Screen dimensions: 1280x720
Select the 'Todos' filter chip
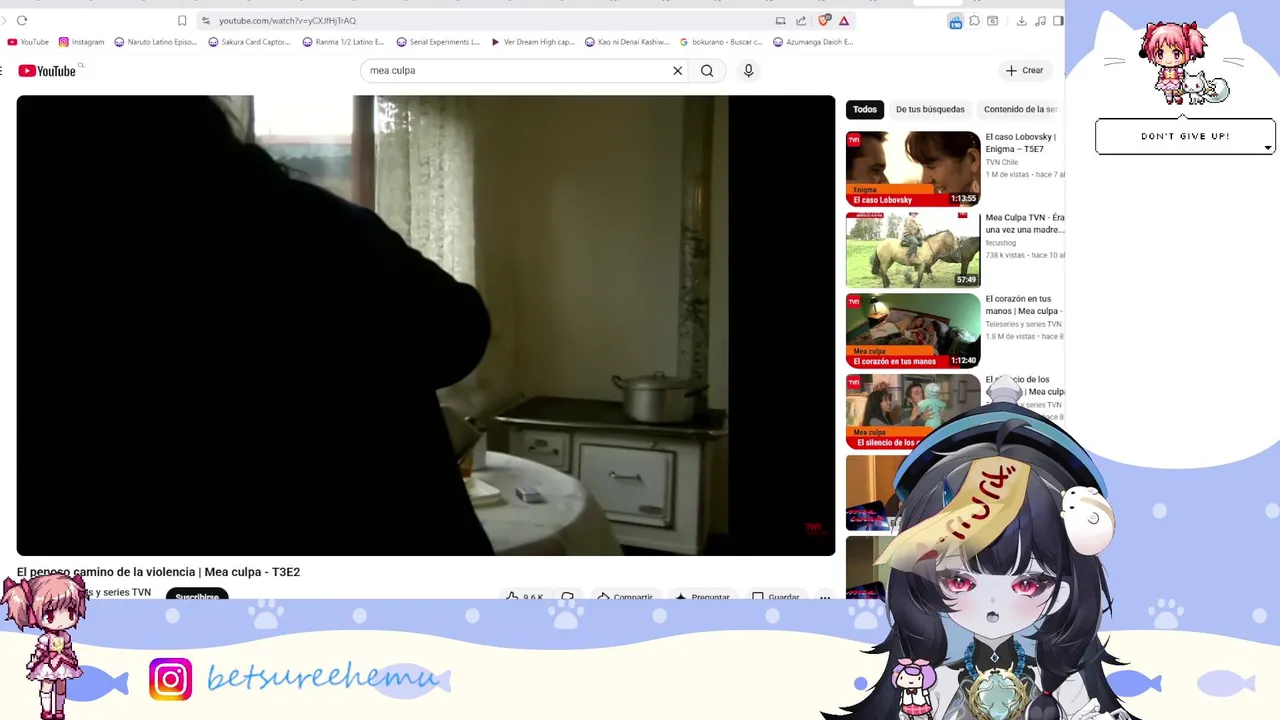point(865,109)
